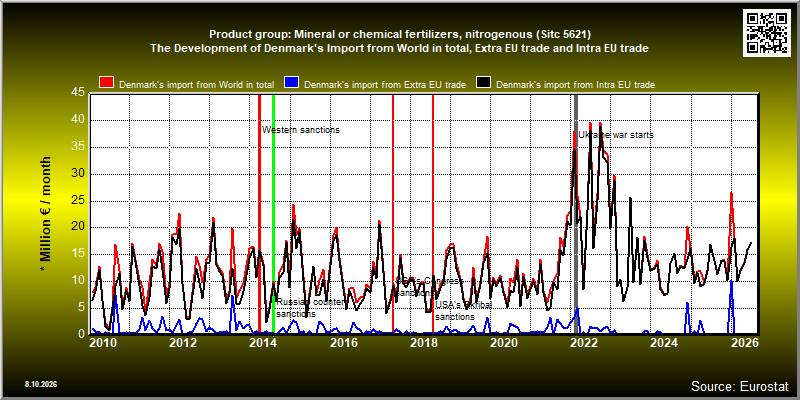Click the "USA's Oktibai sanctions" annotation
The image size is (800, 400).
coord(464,311)
